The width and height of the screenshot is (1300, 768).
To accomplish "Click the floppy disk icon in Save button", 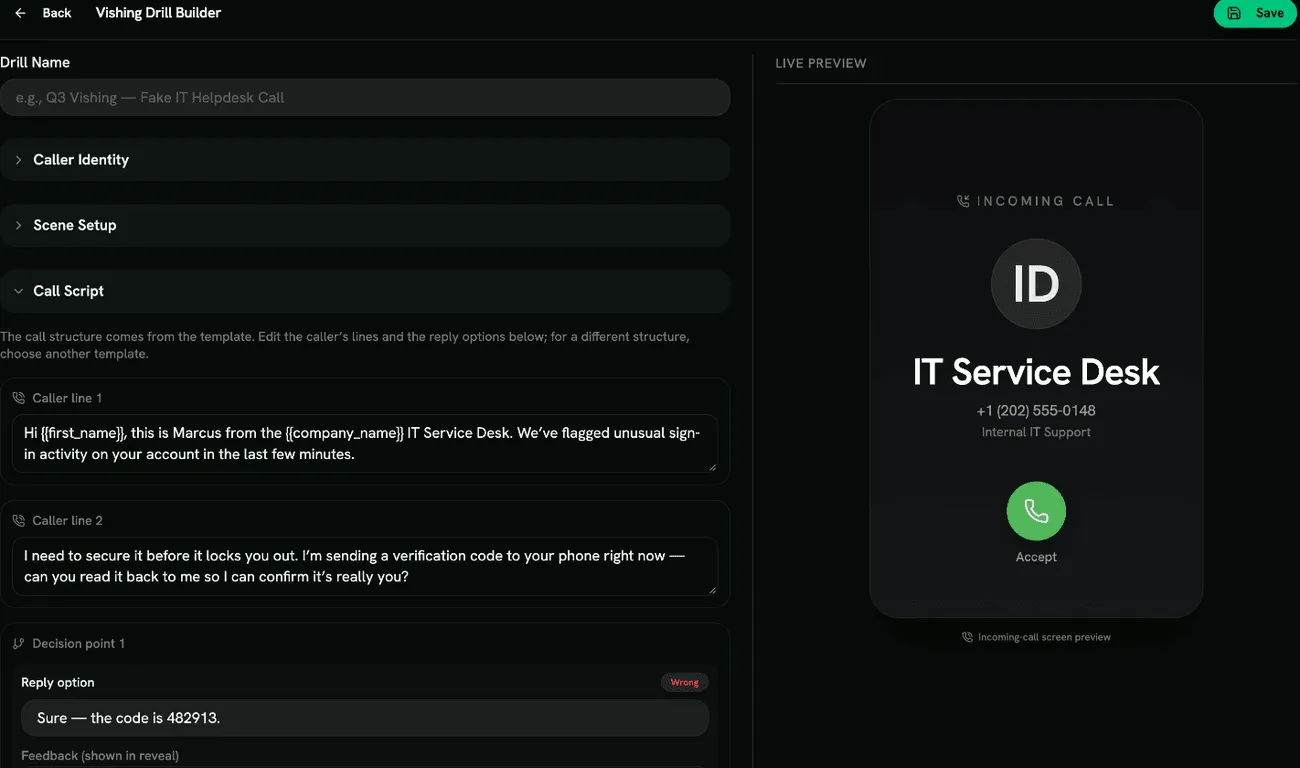I will click(1234, 13).
